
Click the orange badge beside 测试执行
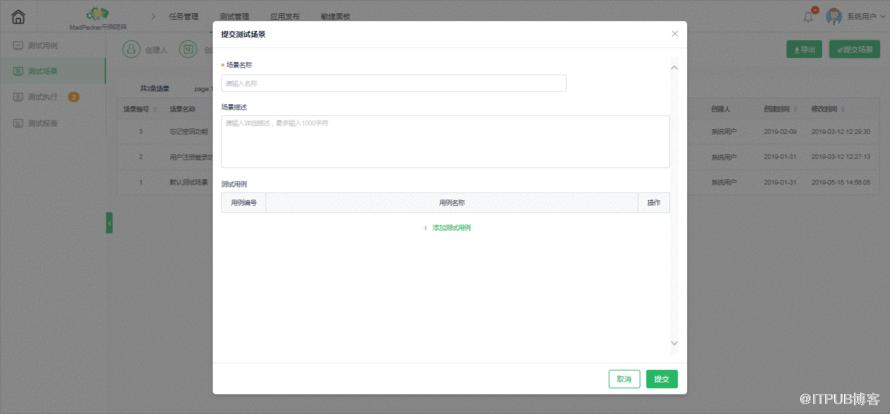pyautogui.click(x=74, y=97)
